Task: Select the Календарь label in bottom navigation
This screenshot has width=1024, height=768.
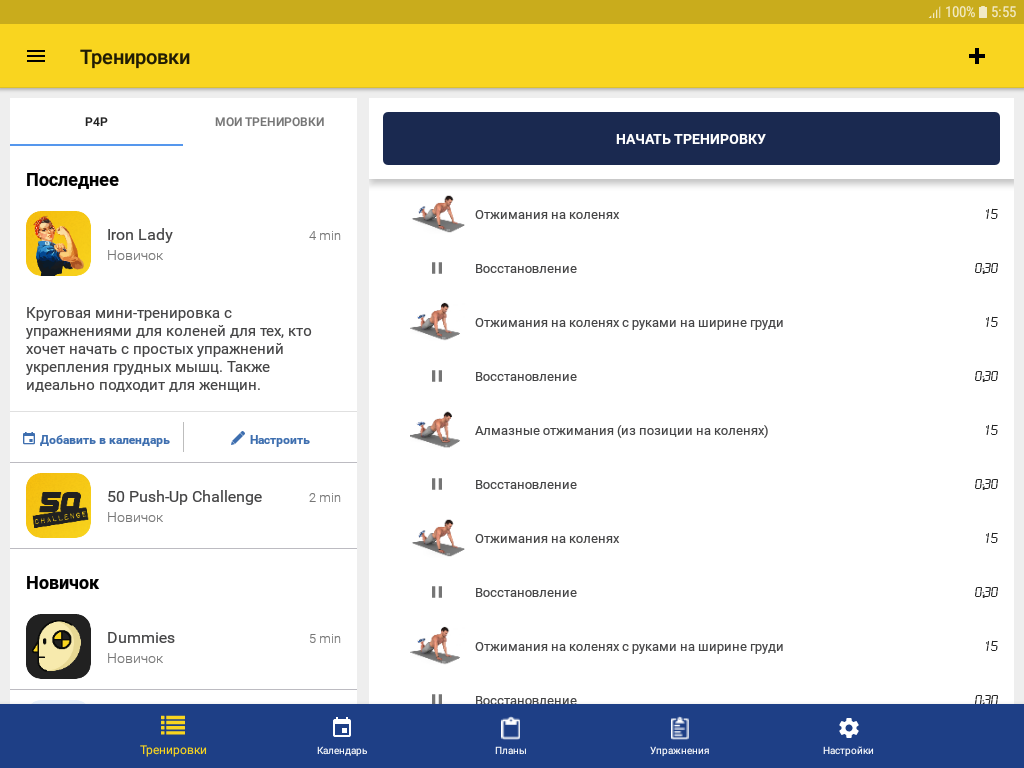Action: click(342, 750)
